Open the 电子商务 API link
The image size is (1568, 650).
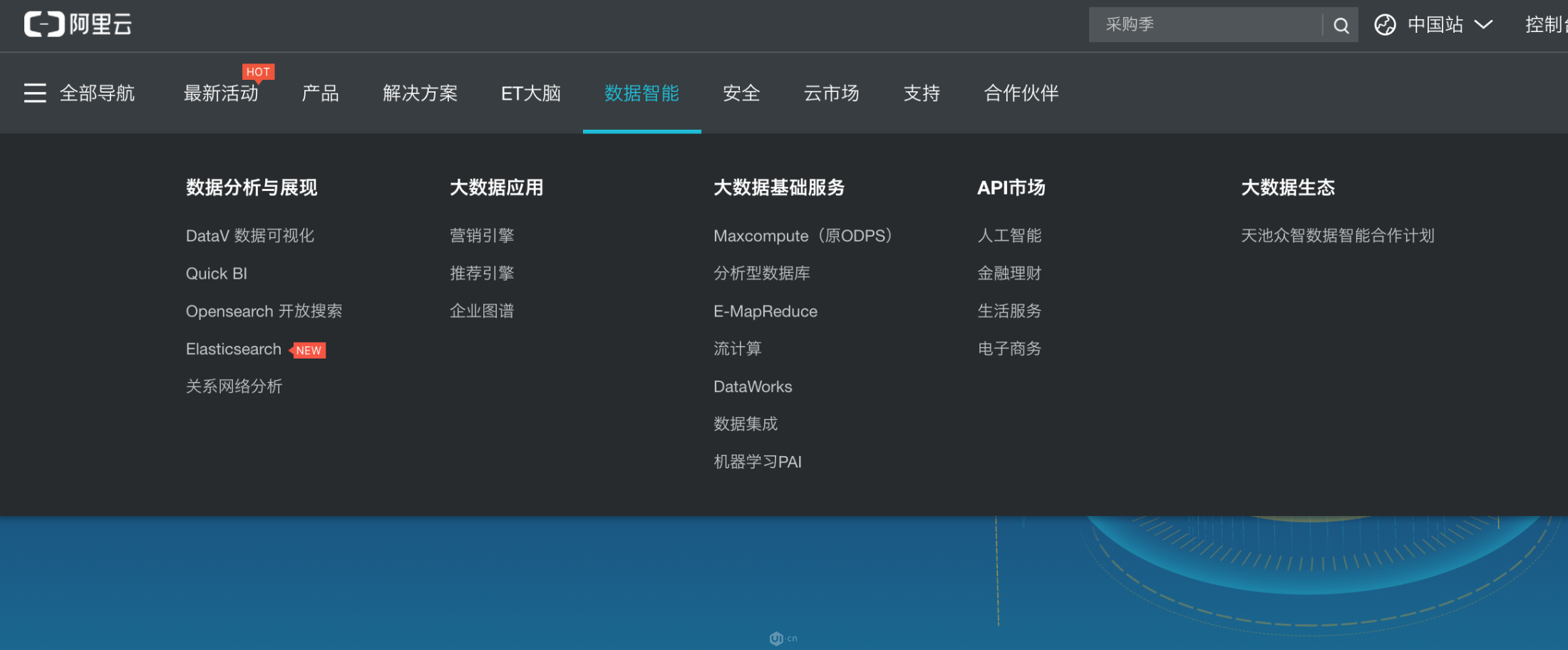(1009, 349)
